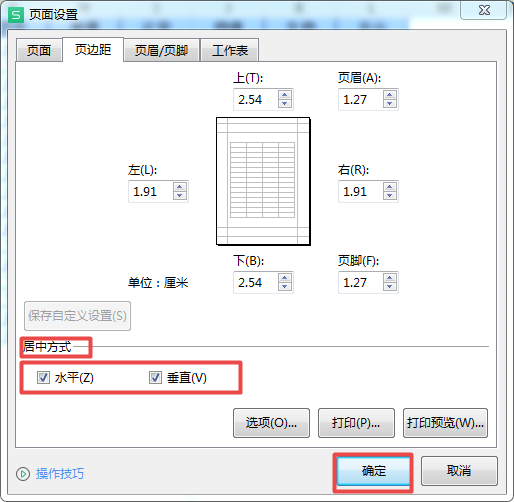Increase the header margin value

click(x=389, y=95)
